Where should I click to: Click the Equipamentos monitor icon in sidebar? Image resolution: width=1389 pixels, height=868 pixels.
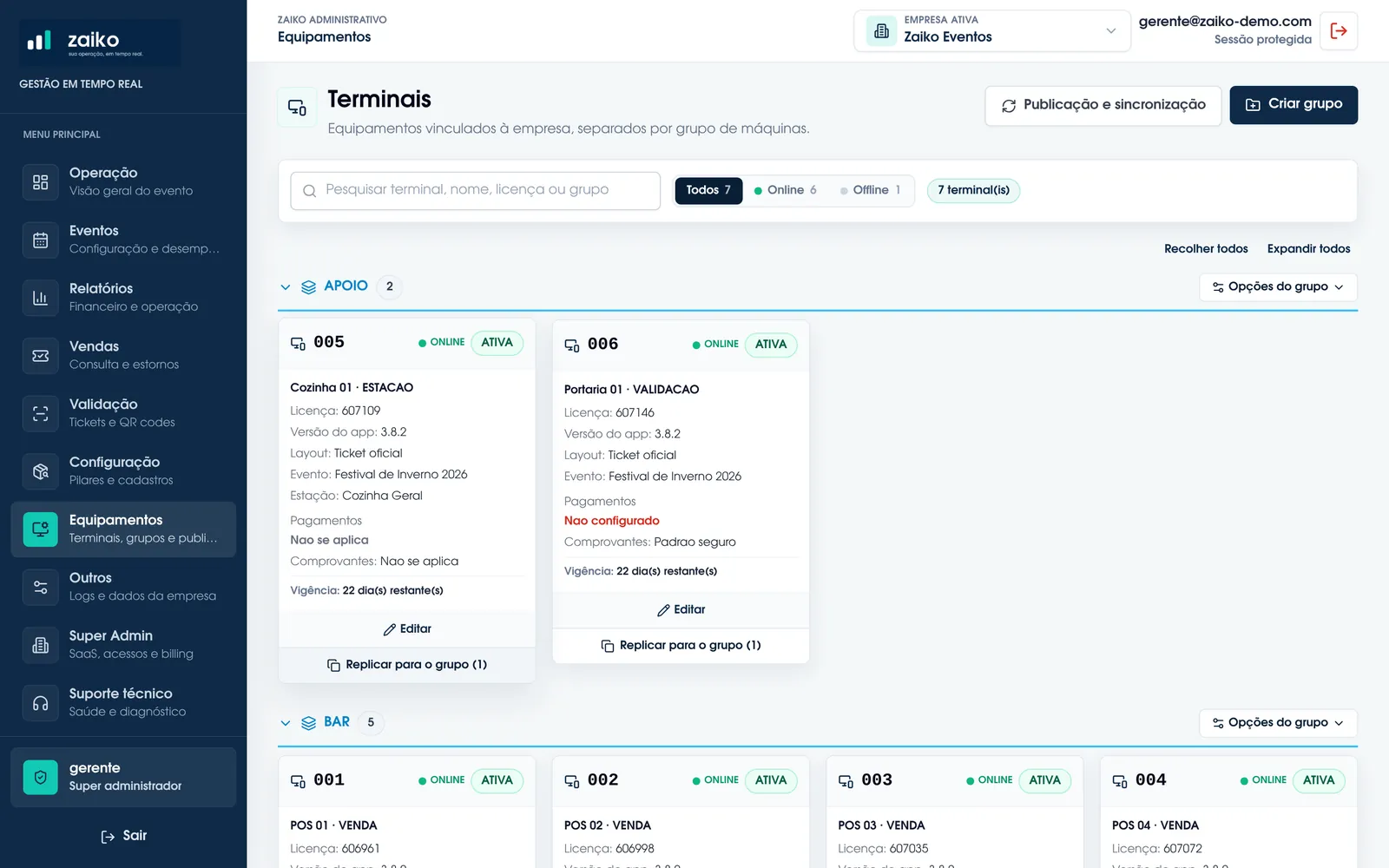click(x=40, y=529)
